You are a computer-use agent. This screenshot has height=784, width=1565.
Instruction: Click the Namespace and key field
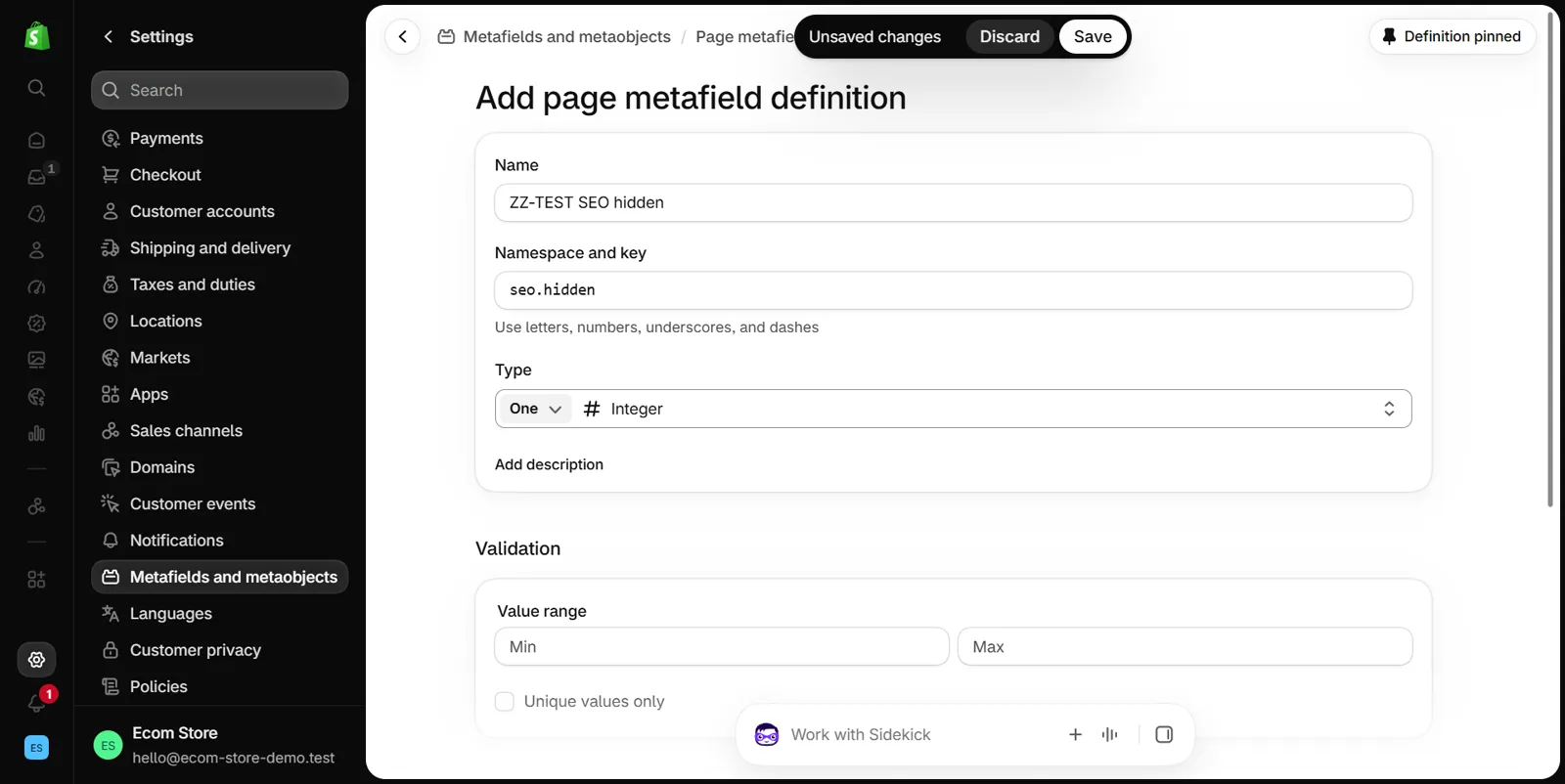(x=954, y=290)
